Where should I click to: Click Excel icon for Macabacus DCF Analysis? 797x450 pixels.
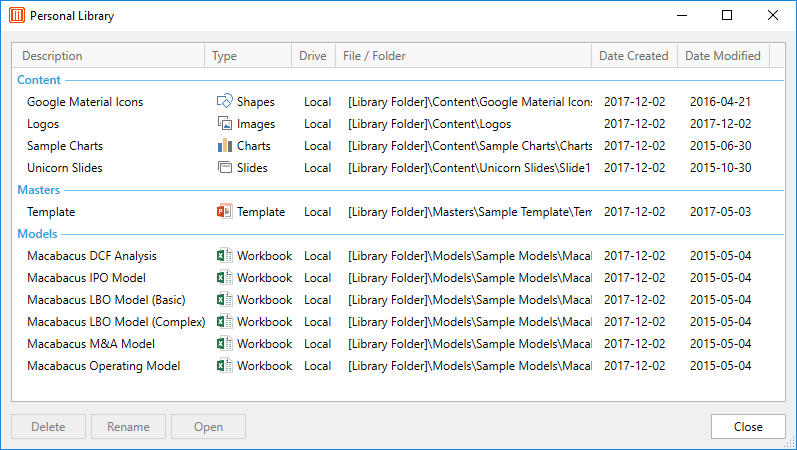(x=225, y=256)
